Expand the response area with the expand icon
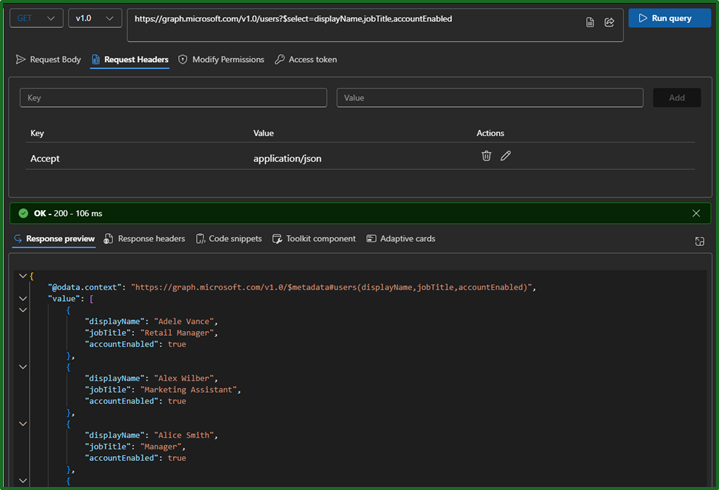 pyautogui.click(x=699, y=242)
